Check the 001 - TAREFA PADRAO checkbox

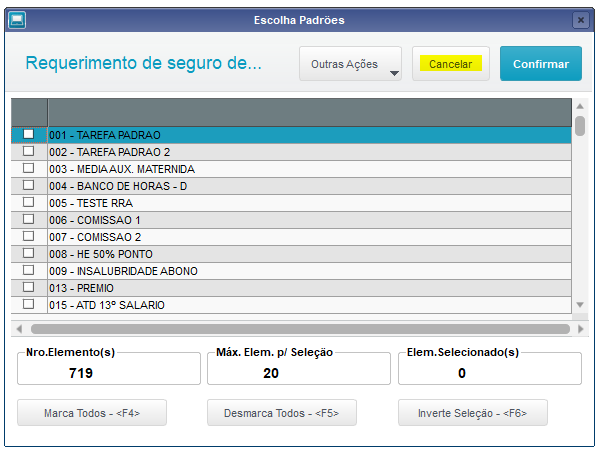pos(28,134)
